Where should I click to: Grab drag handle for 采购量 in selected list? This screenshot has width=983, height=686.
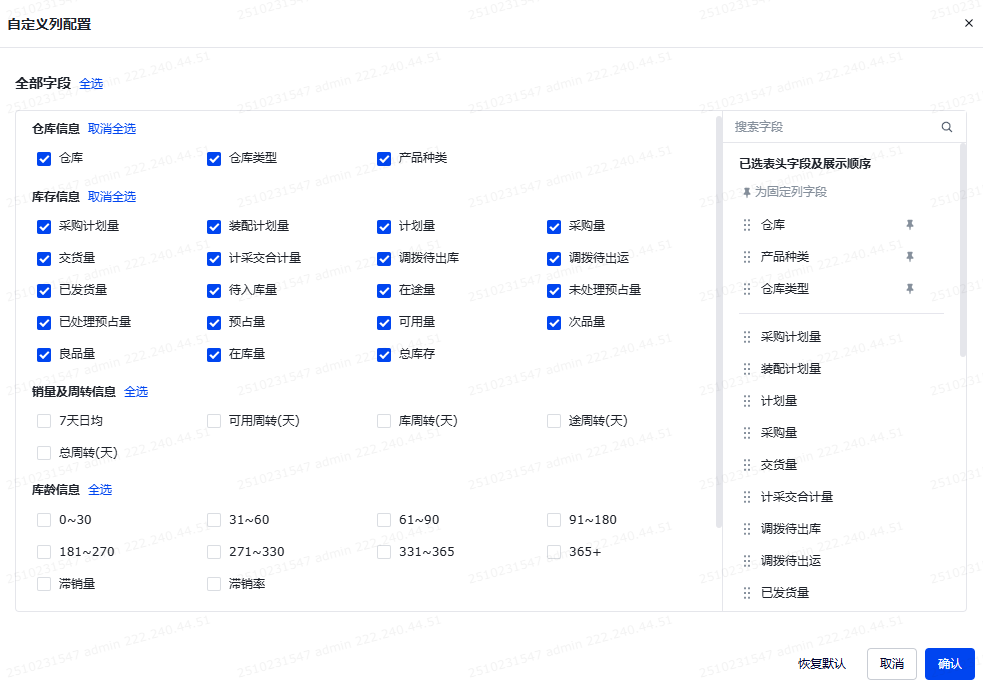point(747,433)
